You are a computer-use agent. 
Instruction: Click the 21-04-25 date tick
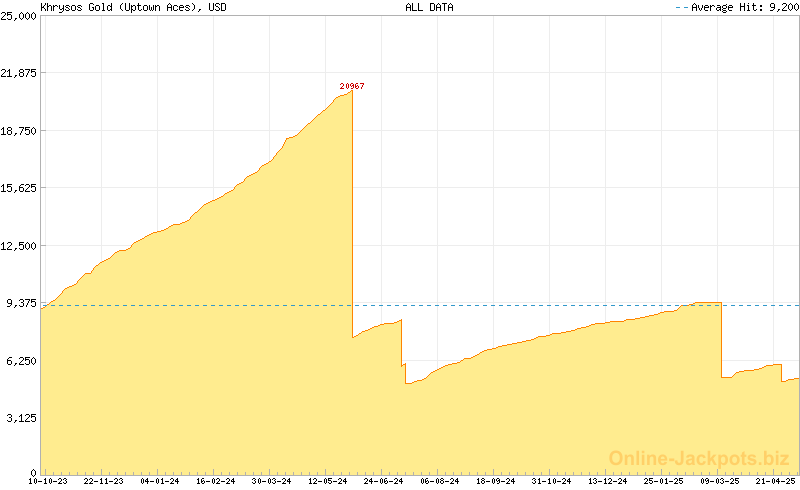coord(777,481)
